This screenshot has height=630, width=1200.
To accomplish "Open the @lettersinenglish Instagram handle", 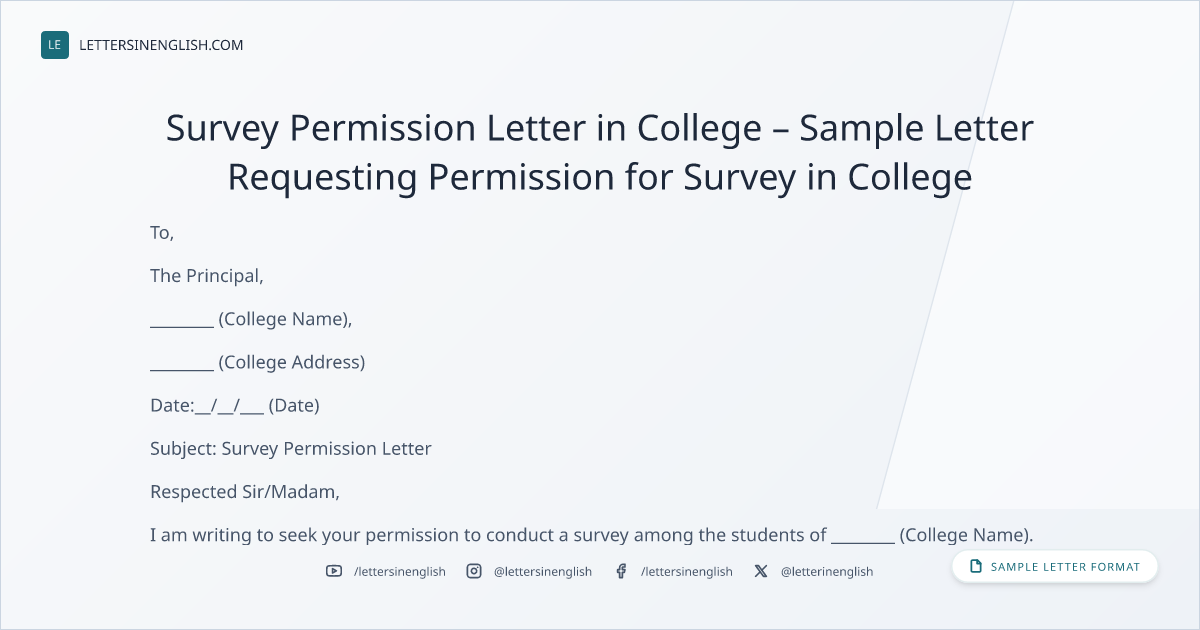I will pyautogui.click(x=543, y=571).
